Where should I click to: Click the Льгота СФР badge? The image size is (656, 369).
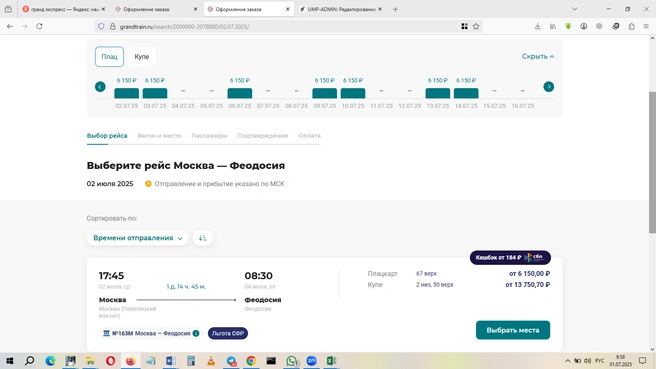click(228, 333)
